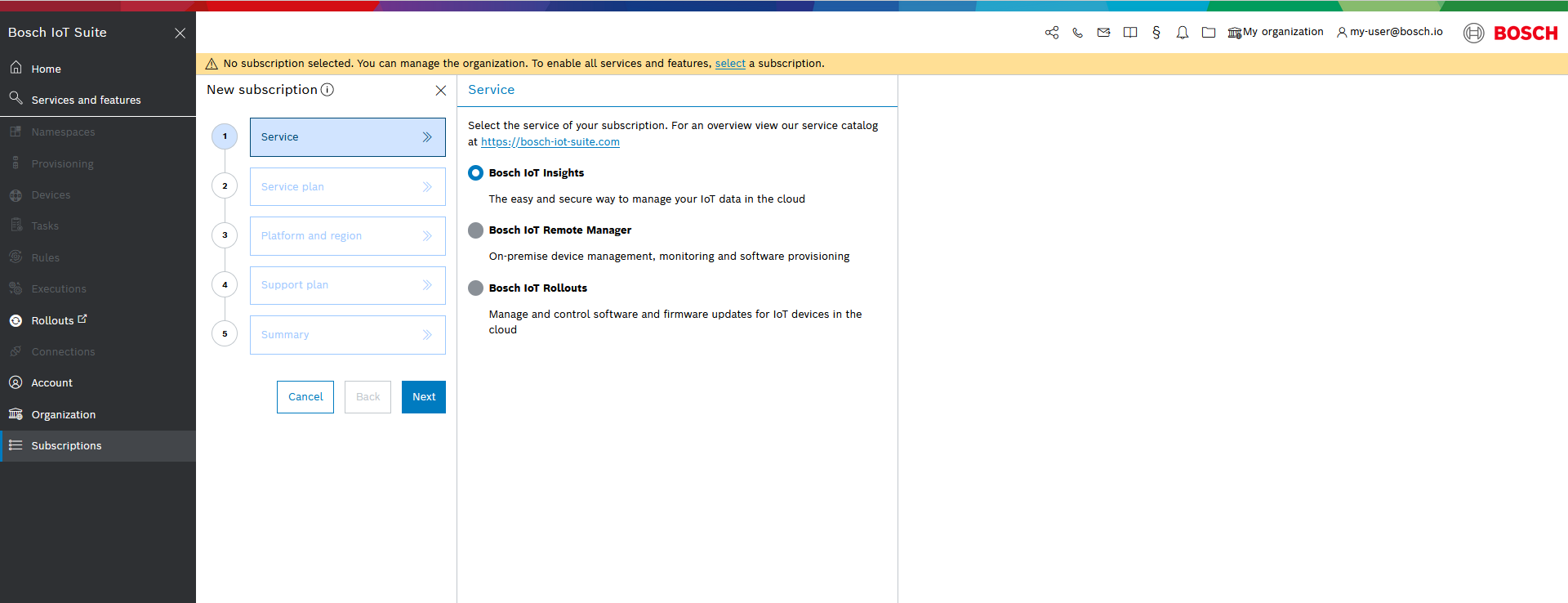Click the info icon next to New subscription
Image resolution: width=1568 pixels, height=603 pixels.
click(x=327, y=90)
